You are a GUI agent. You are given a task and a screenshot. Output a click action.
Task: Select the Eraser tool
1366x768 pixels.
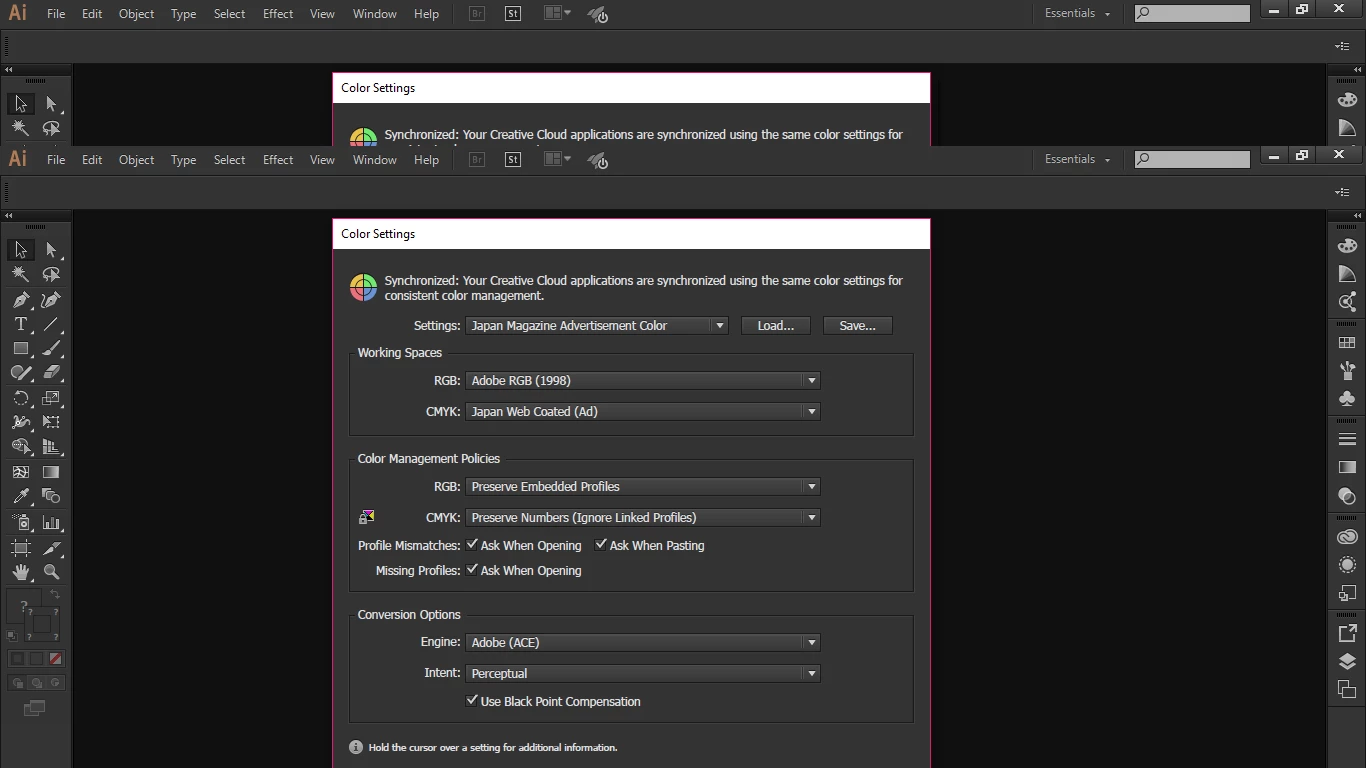tap(51, 372)
